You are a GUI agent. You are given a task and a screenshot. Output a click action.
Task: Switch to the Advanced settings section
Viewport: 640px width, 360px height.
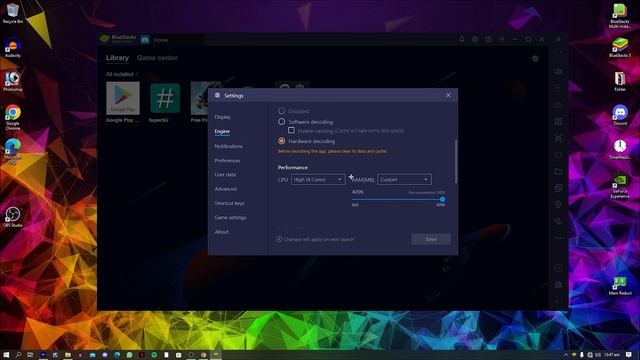coord(225,189)
